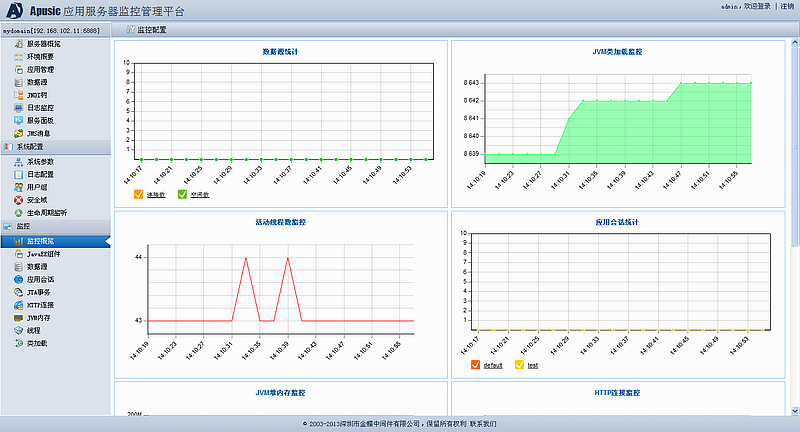Image resolution: width=800 pixels, height=432 pixels.
Task: Open 系统参数 under 系统配置
Action: coord(40,162)
